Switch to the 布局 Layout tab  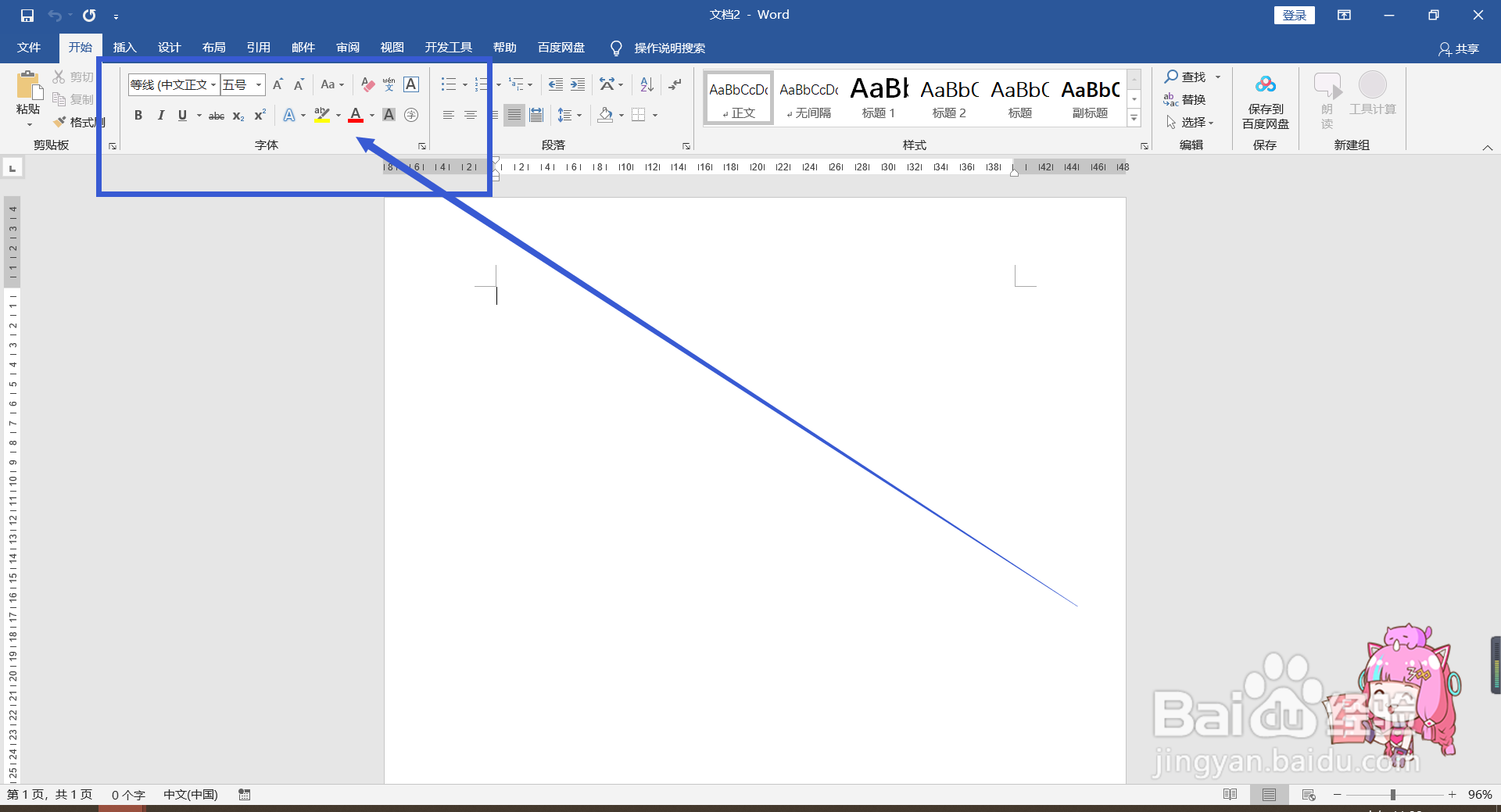[214, 48]
